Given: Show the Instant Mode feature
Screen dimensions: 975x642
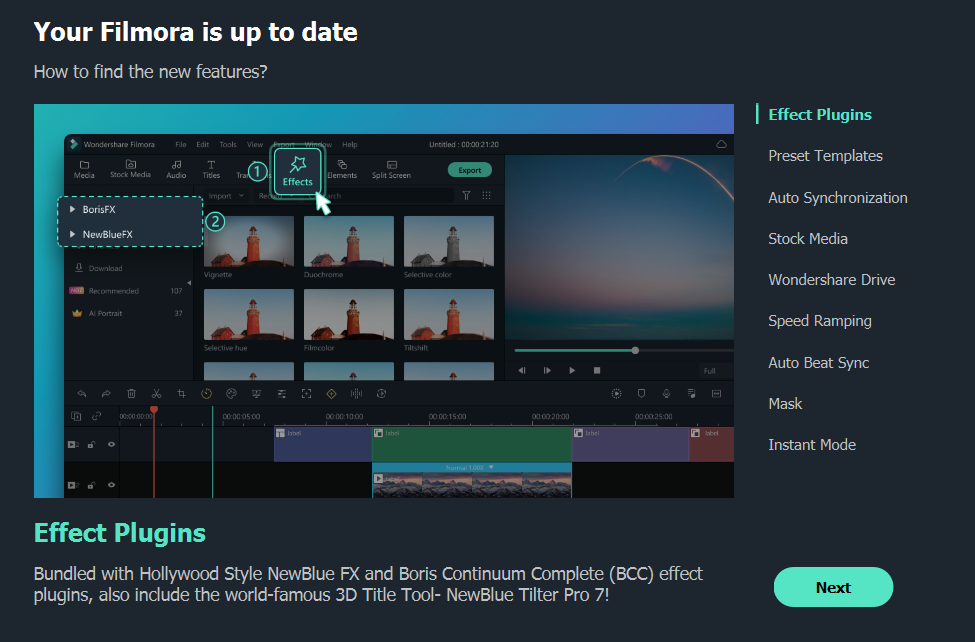Looking at the screenshot, I should pos(811,445).
